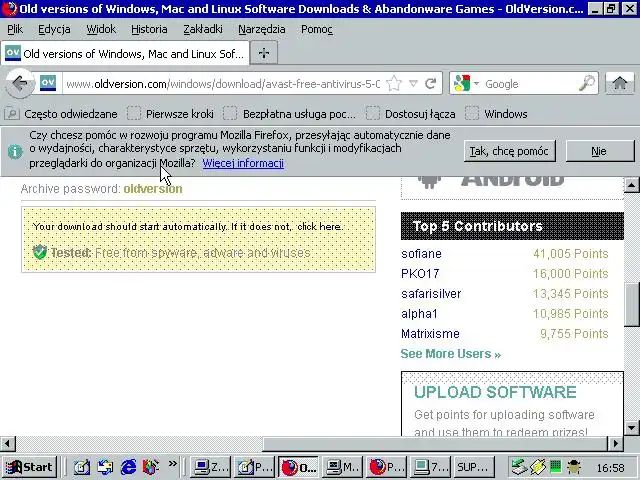Viewport: 640px width, 480px height.
Task: Open the address bar history dropdown arrow
Action: pyautogui.click(x=413, y=84)
